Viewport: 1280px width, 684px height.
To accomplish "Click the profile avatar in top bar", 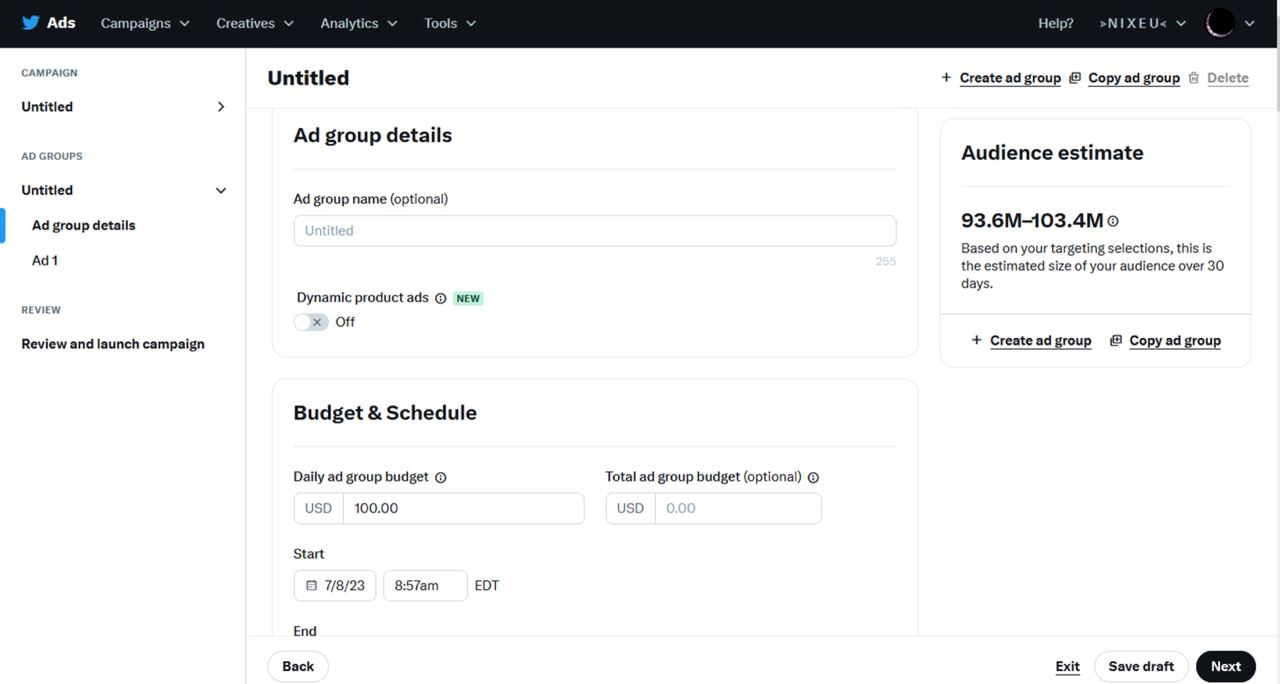I will click(1220, 23).
